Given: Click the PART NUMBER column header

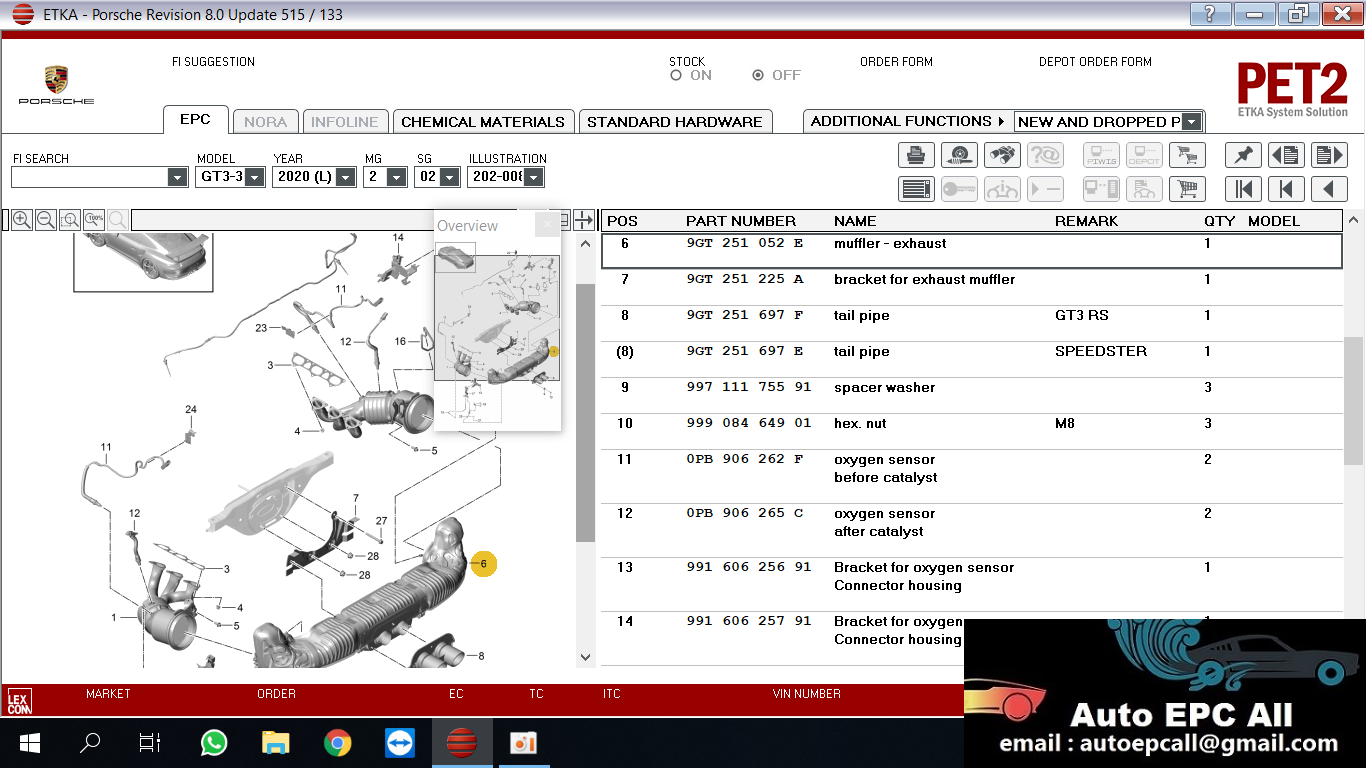Looking at the screenshot, I should click(x=741, y=221).
